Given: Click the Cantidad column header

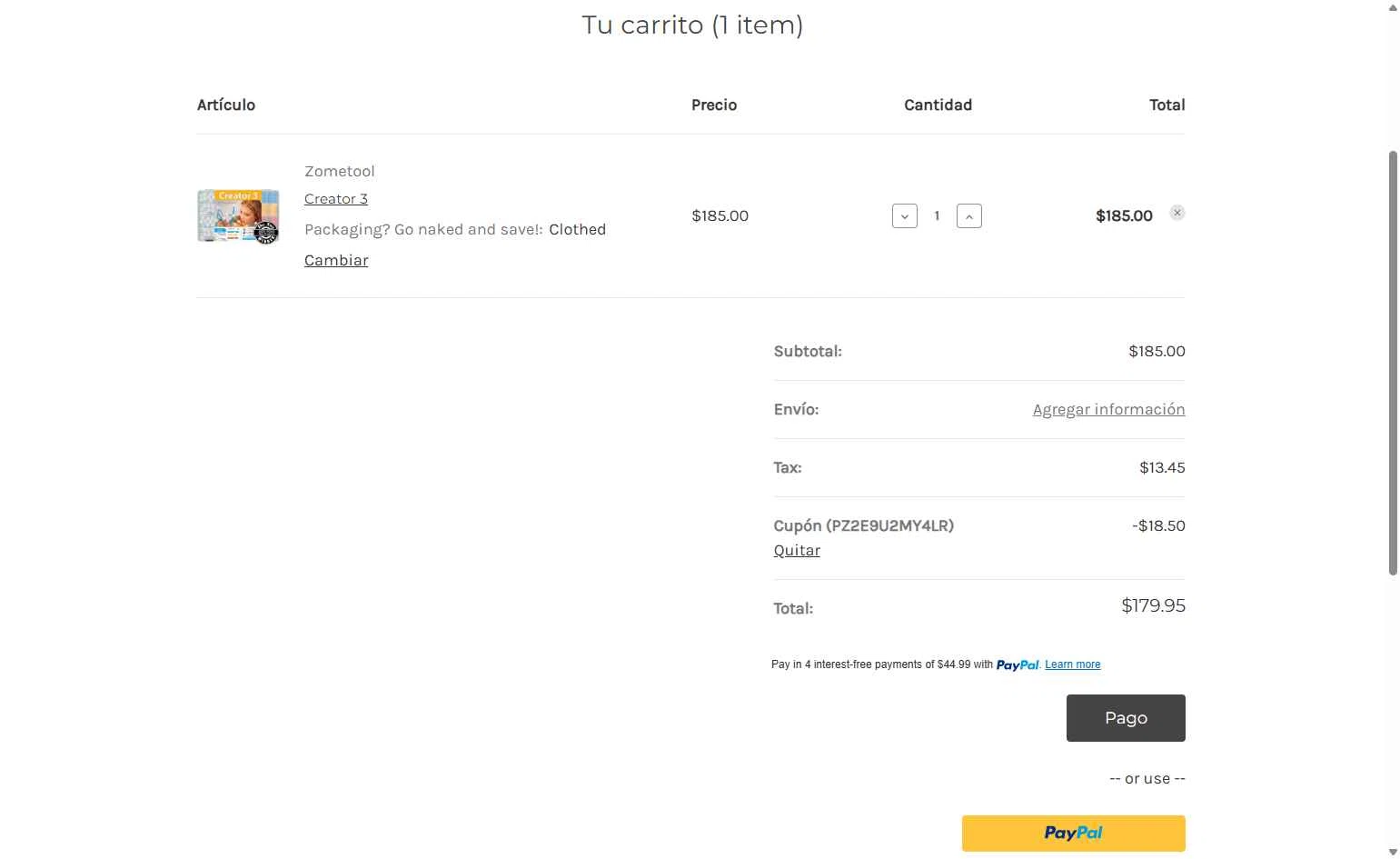Looking at the screenshot, I should tap(938, 105).
